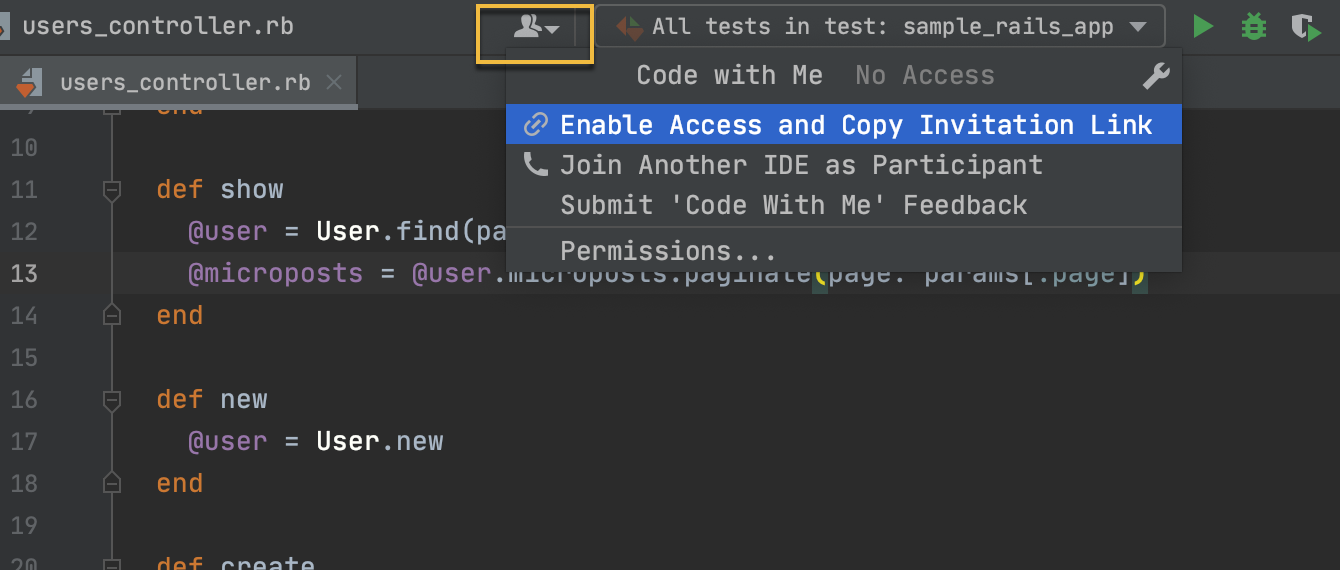Run tests with the green play icon
The width and height of the screenshot is (1340, 570).
click(1204, 27)
